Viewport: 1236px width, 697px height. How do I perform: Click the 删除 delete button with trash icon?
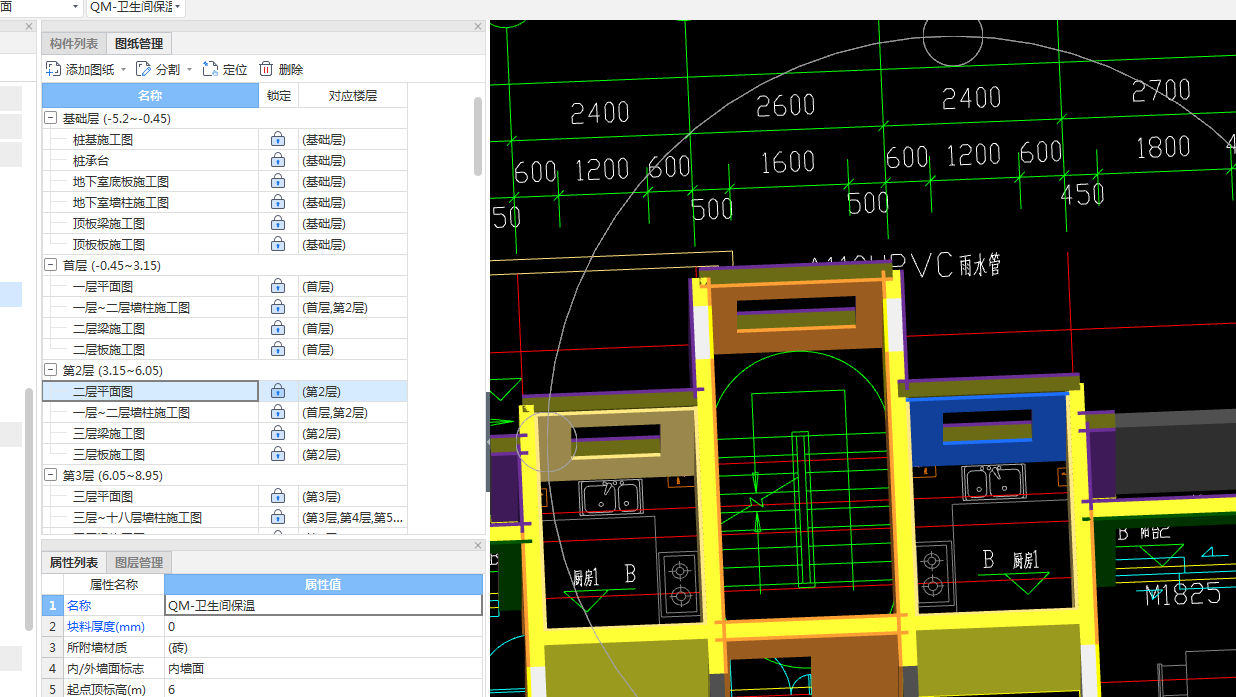[x=281, y=69]
